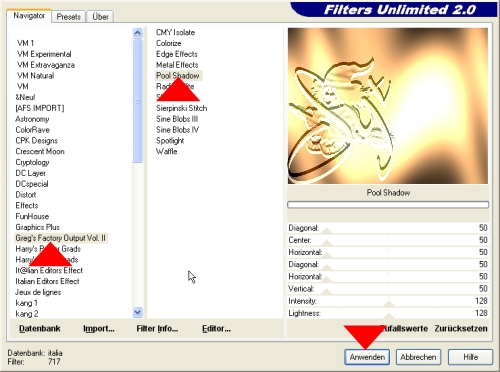Reset values with Zurücksetzen

(461, 329)
